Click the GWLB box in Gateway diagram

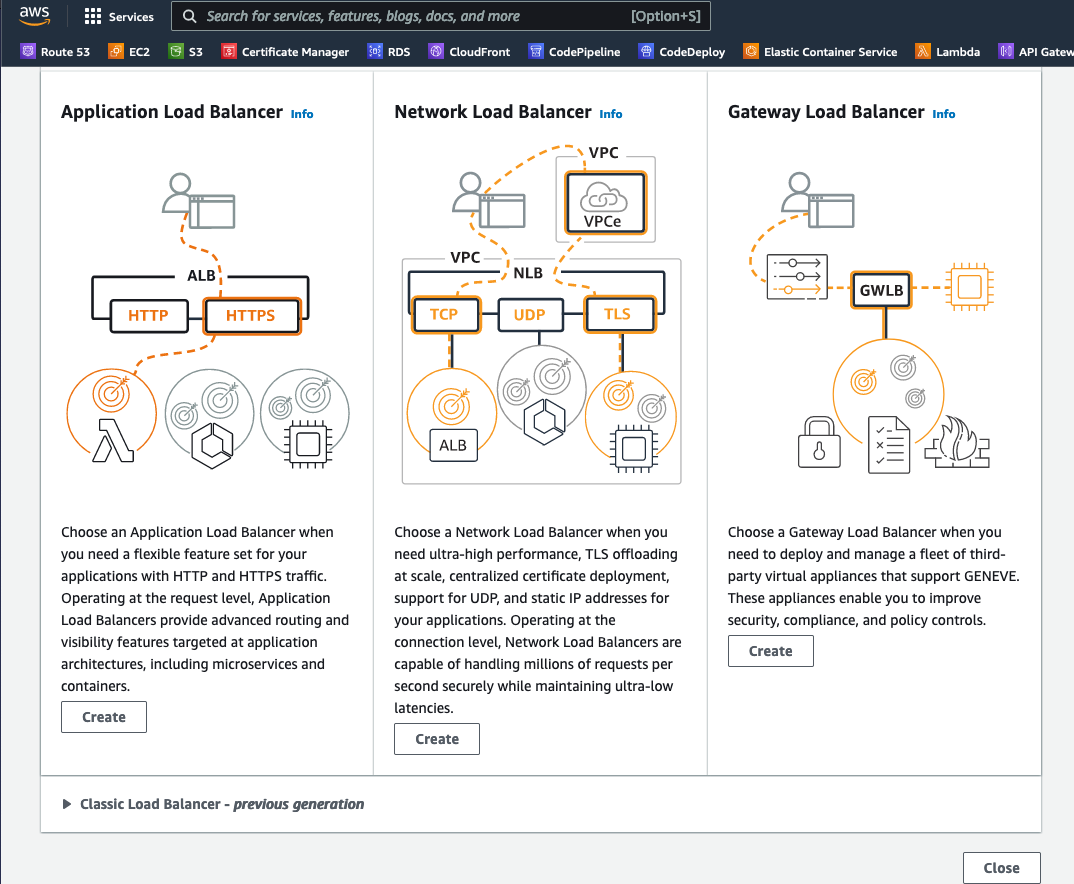point(881,290)
